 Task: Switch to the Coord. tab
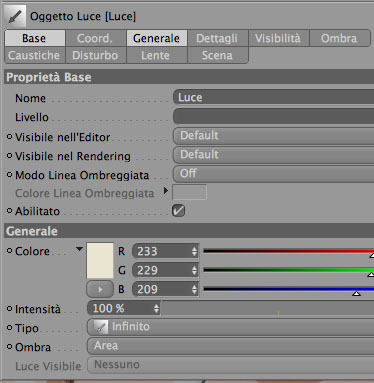coord(96,38)
